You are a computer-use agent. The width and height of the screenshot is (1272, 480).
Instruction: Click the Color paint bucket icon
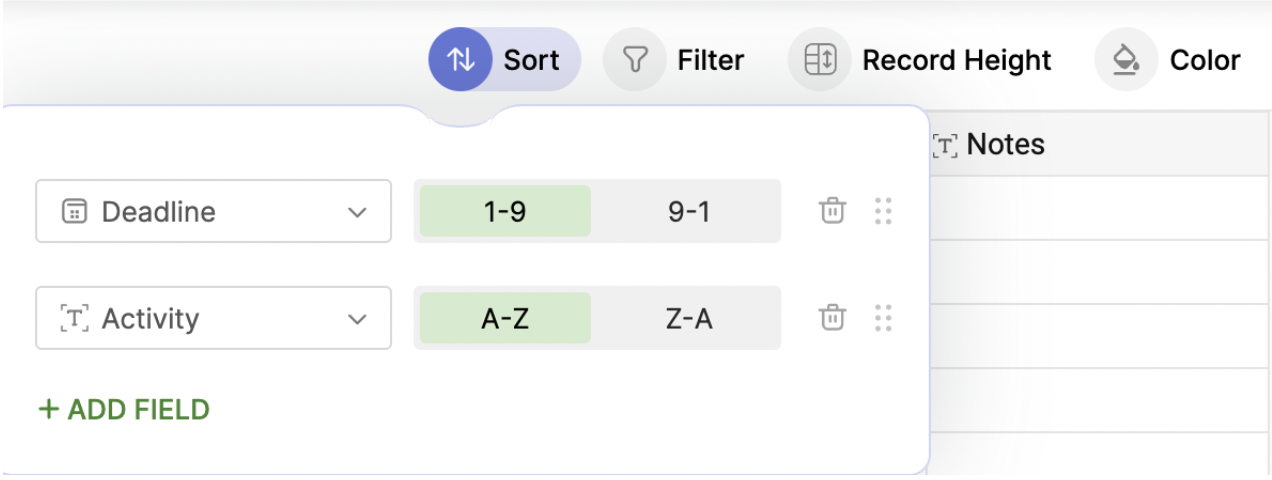pos(1126,60)
